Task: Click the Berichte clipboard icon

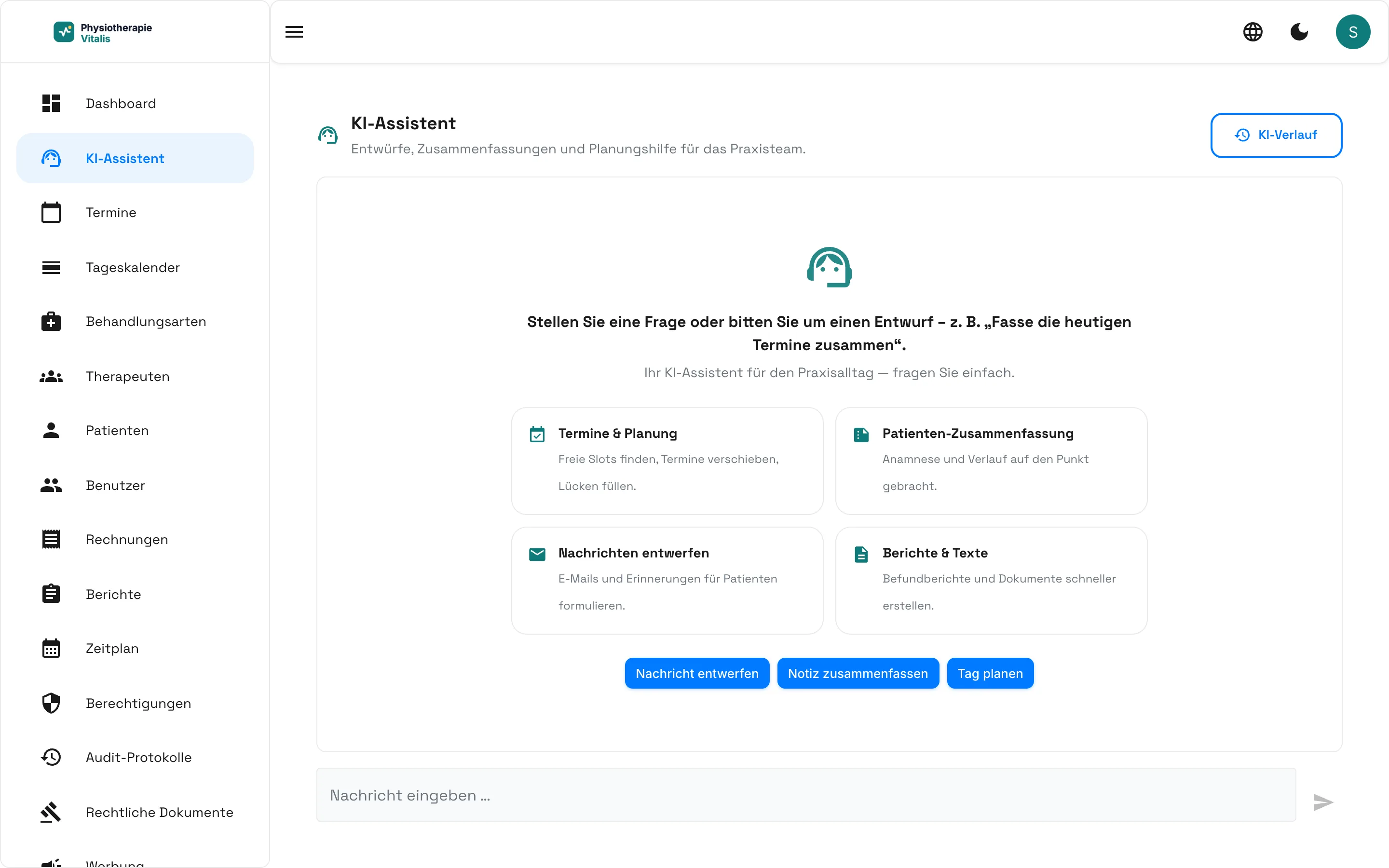Action: click(x=51, y=594)
